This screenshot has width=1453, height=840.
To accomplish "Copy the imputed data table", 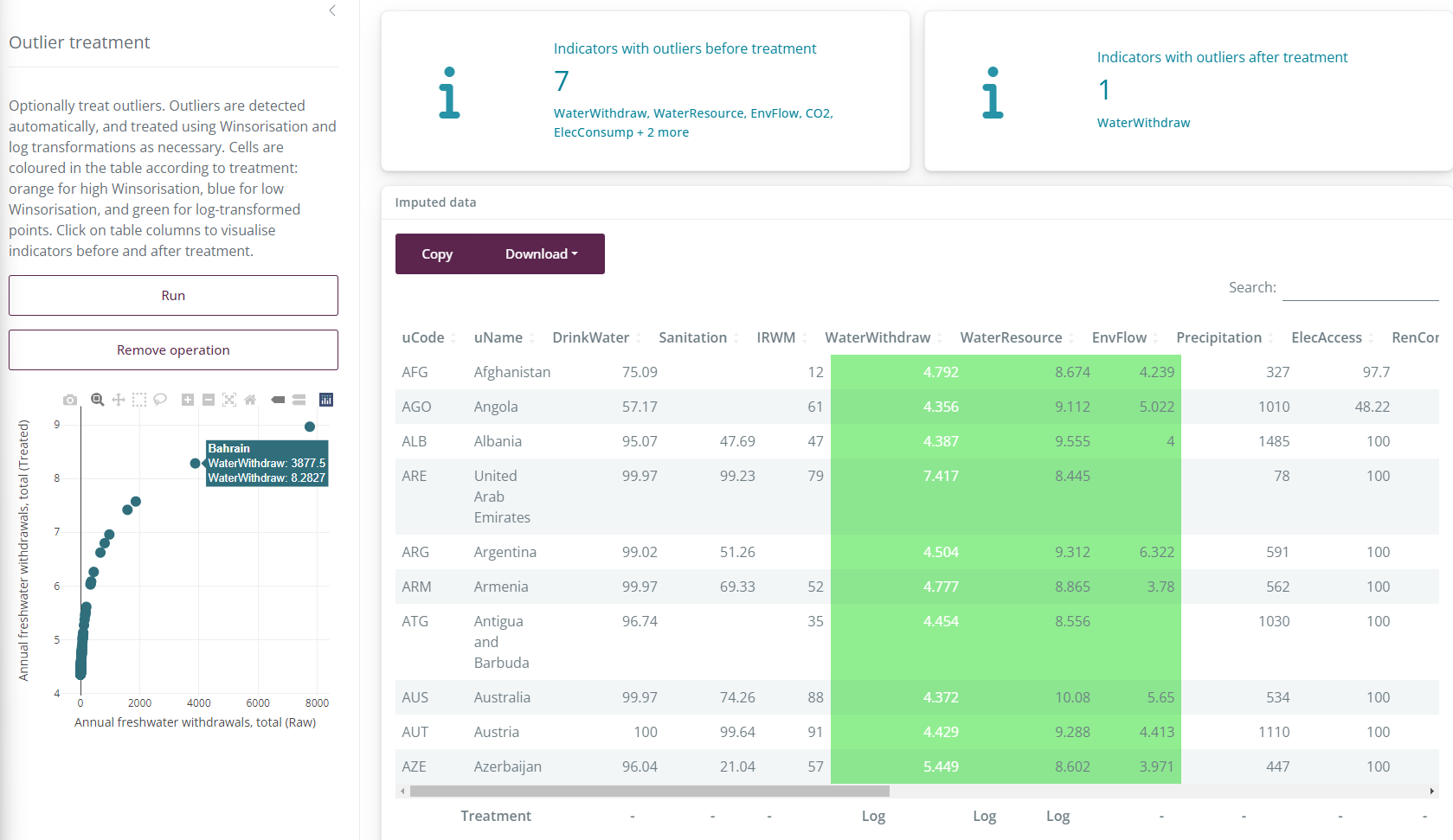I will (x=437, y=253).
